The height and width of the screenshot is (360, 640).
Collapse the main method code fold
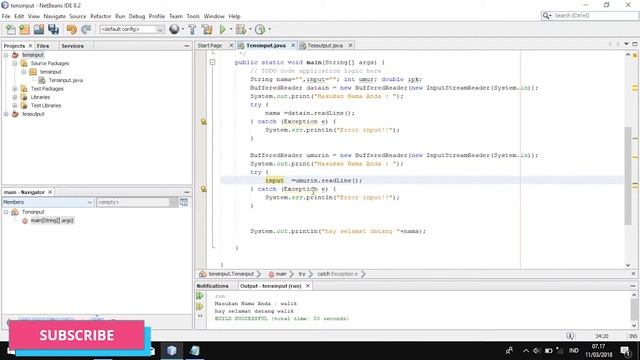(212, 62)
